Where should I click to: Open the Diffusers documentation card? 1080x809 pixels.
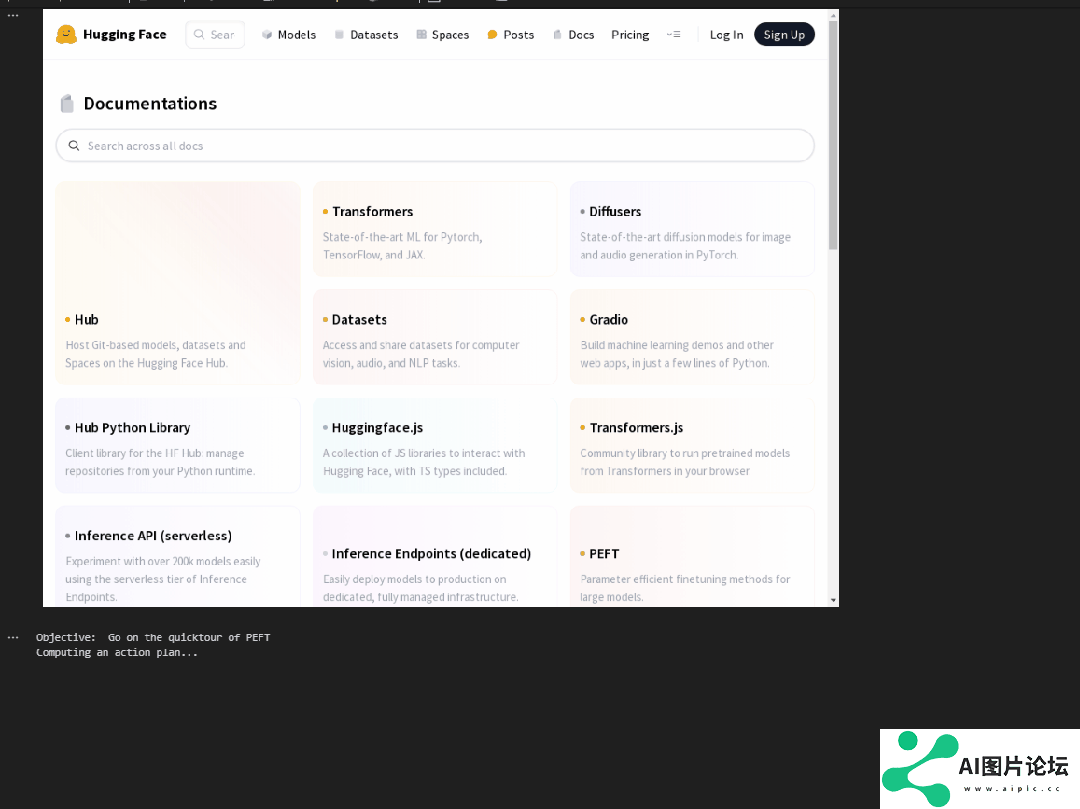pyautogui.click(x=692, y=229)
